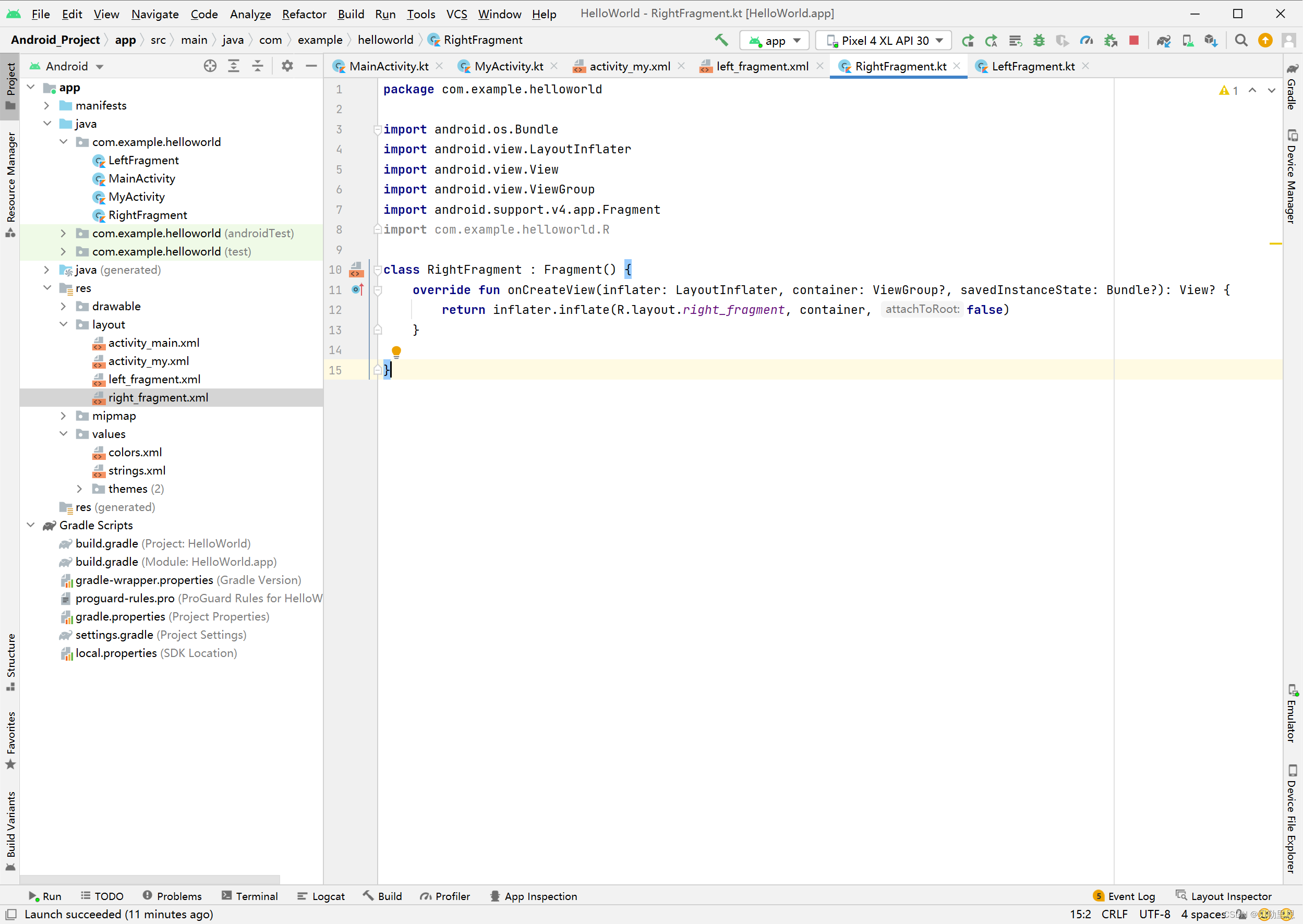Screen dimensions: 1303x924
Task: Toggle the Gradle tool window on right
Action: [x=1292, y=87]
